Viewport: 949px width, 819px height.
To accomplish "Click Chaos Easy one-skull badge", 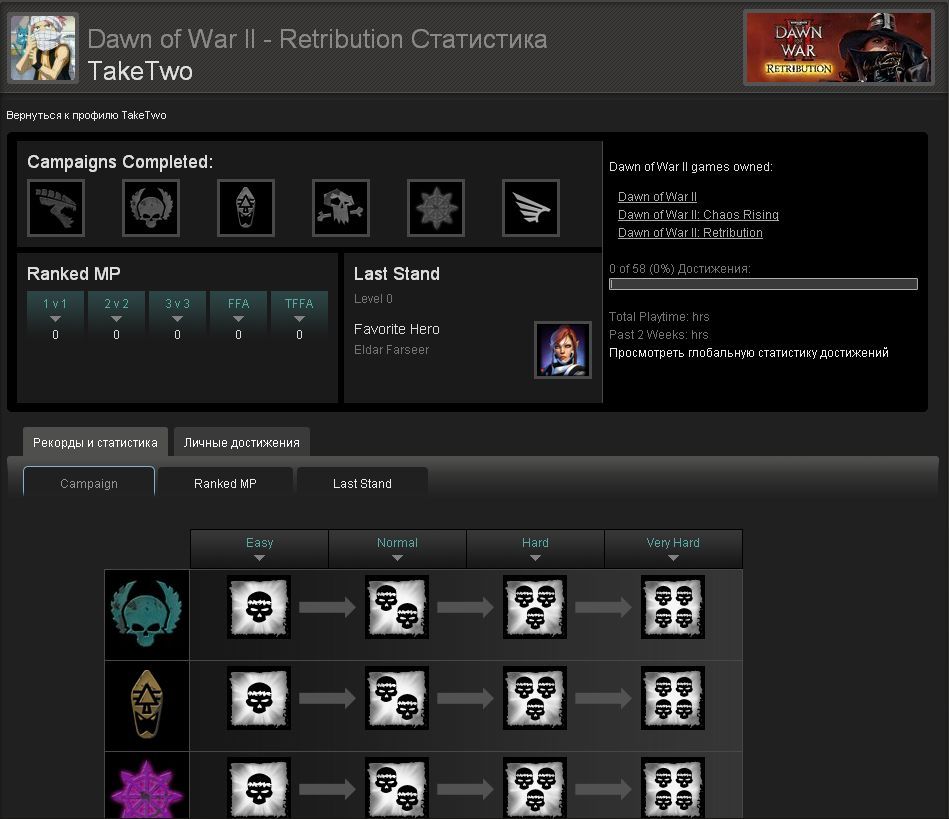I will pyautogui.click(x=259, y=788).
